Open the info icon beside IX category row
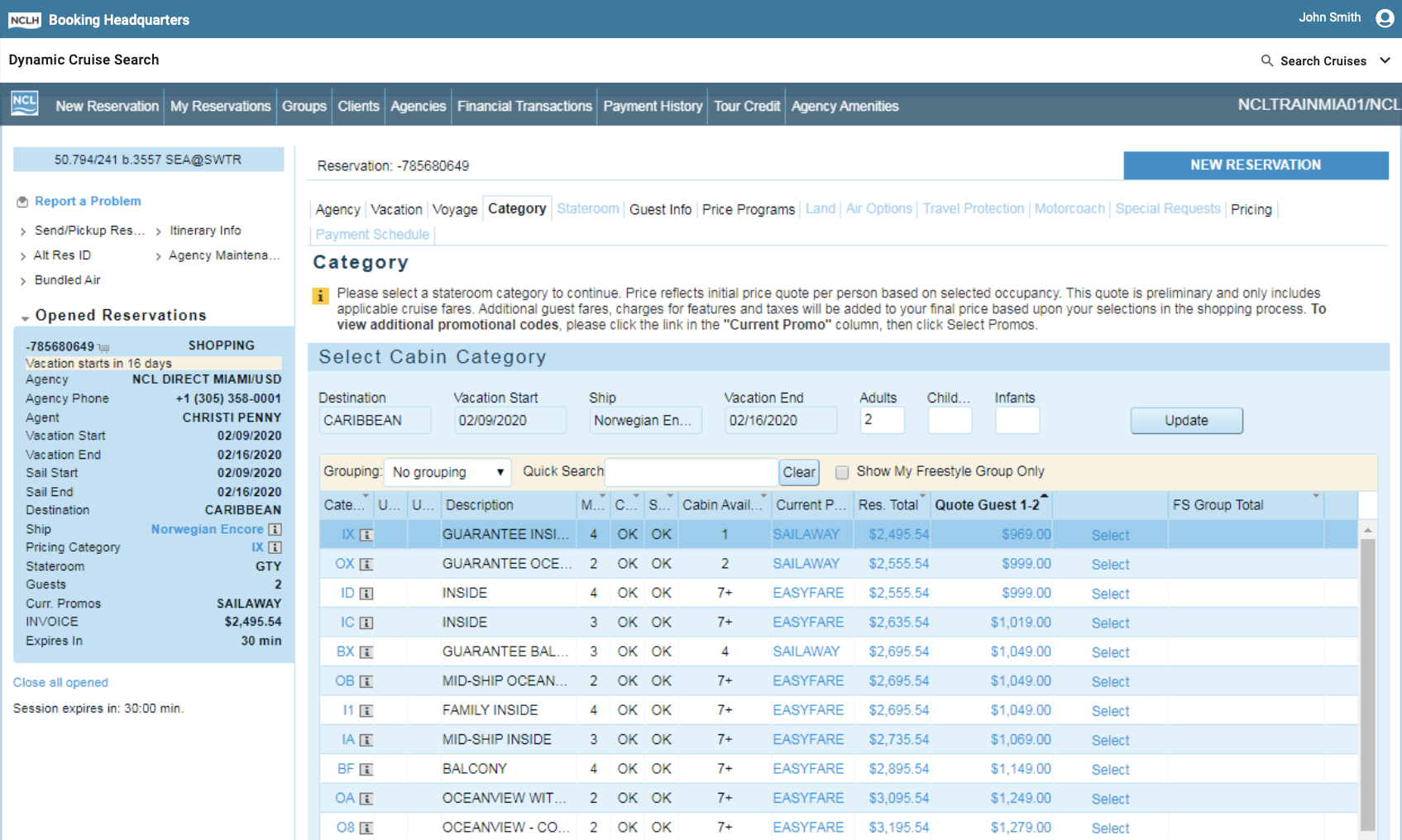 pyautogui.click(x=366, y=535)
